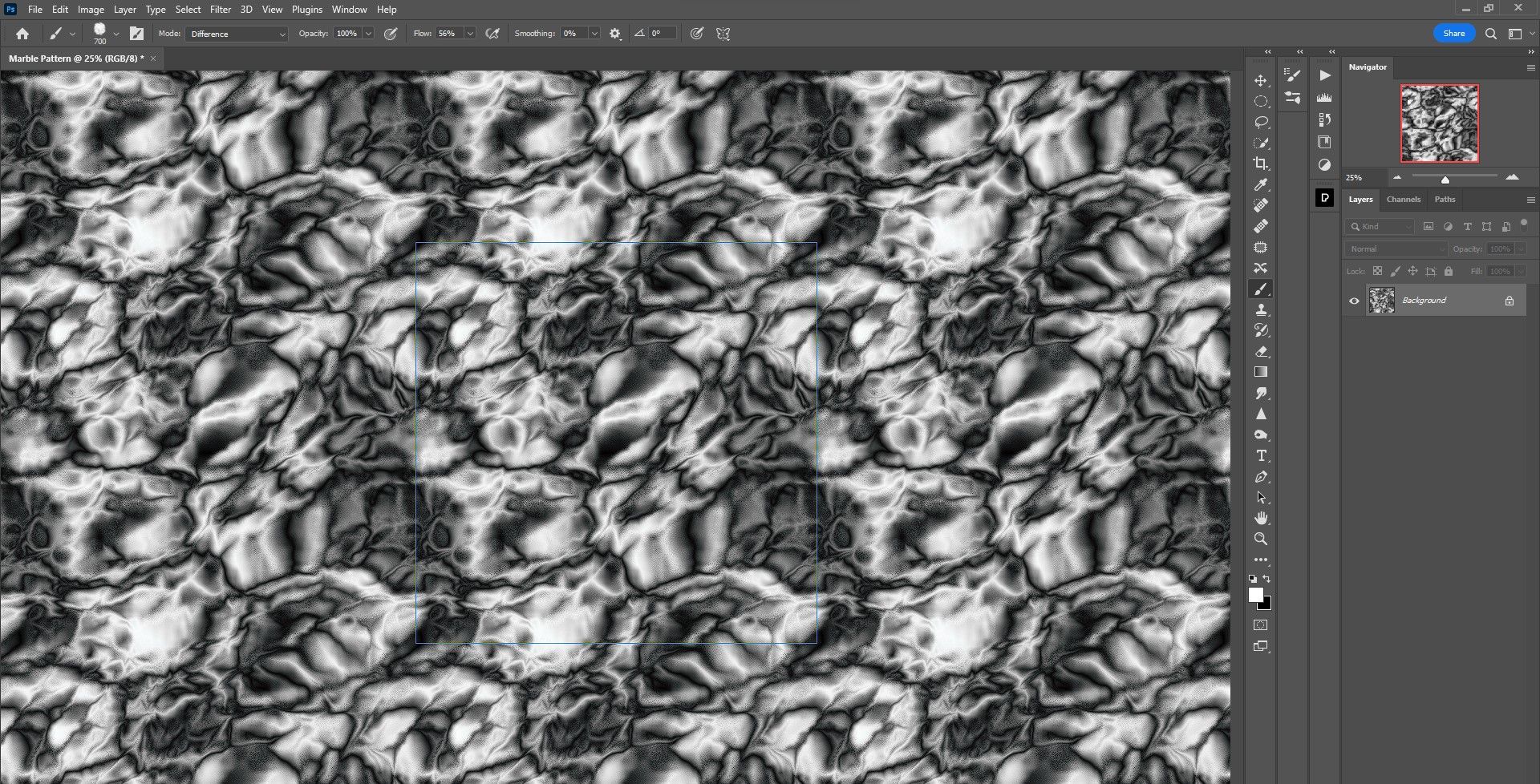The image size is (1540, 784).
Task: Expand the Smoothing value dropdown
Action: point(594,34)
